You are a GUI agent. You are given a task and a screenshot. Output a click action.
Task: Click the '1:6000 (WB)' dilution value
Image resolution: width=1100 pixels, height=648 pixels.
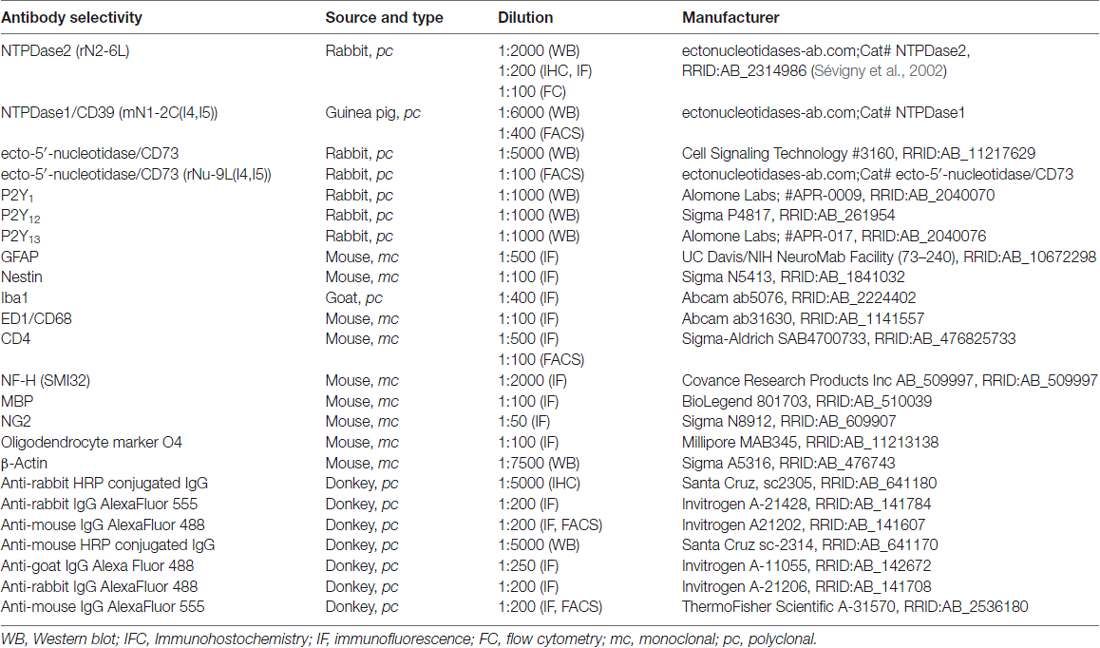tap(539, 112)
